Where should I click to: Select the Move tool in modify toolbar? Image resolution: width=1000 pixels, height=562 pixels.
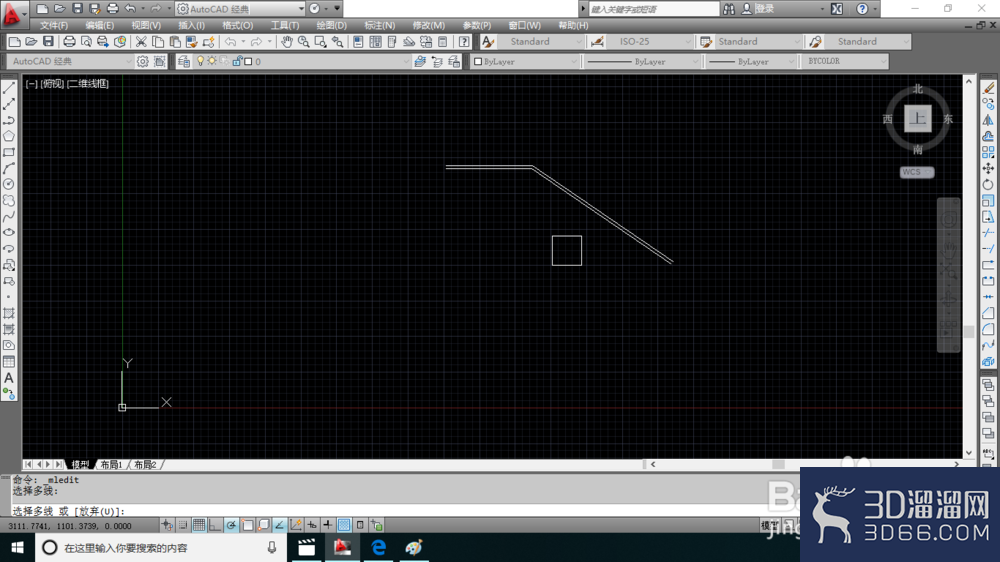click(988, 168)
